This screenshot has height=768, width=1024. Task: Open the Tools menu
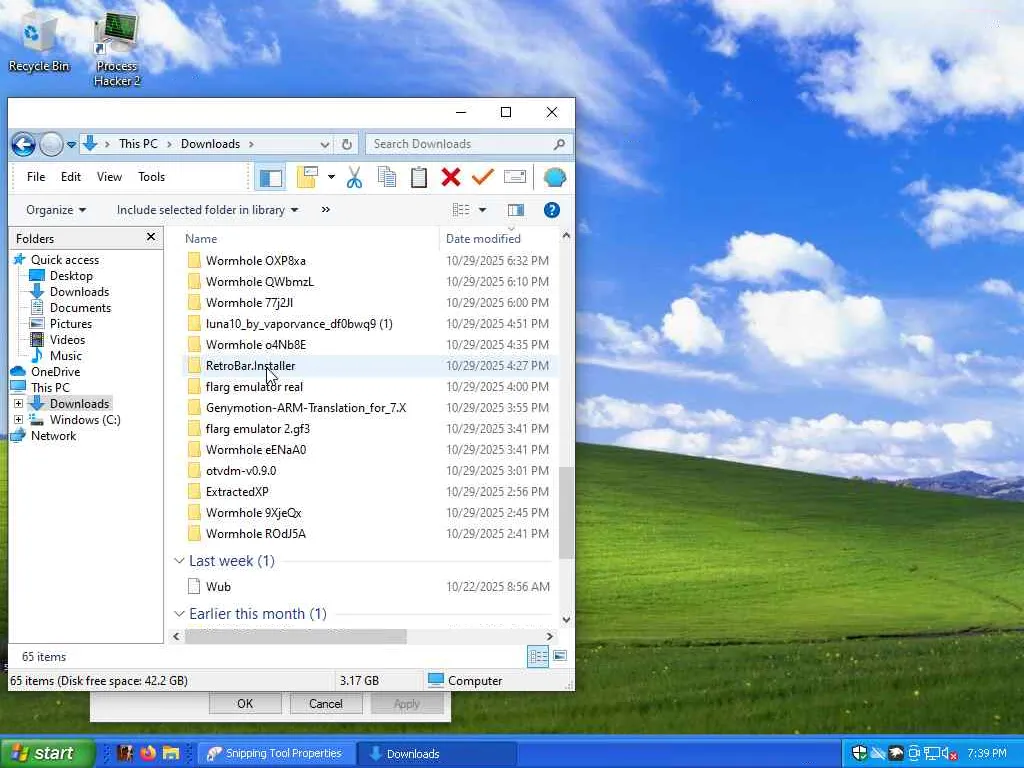click(152, 177)
